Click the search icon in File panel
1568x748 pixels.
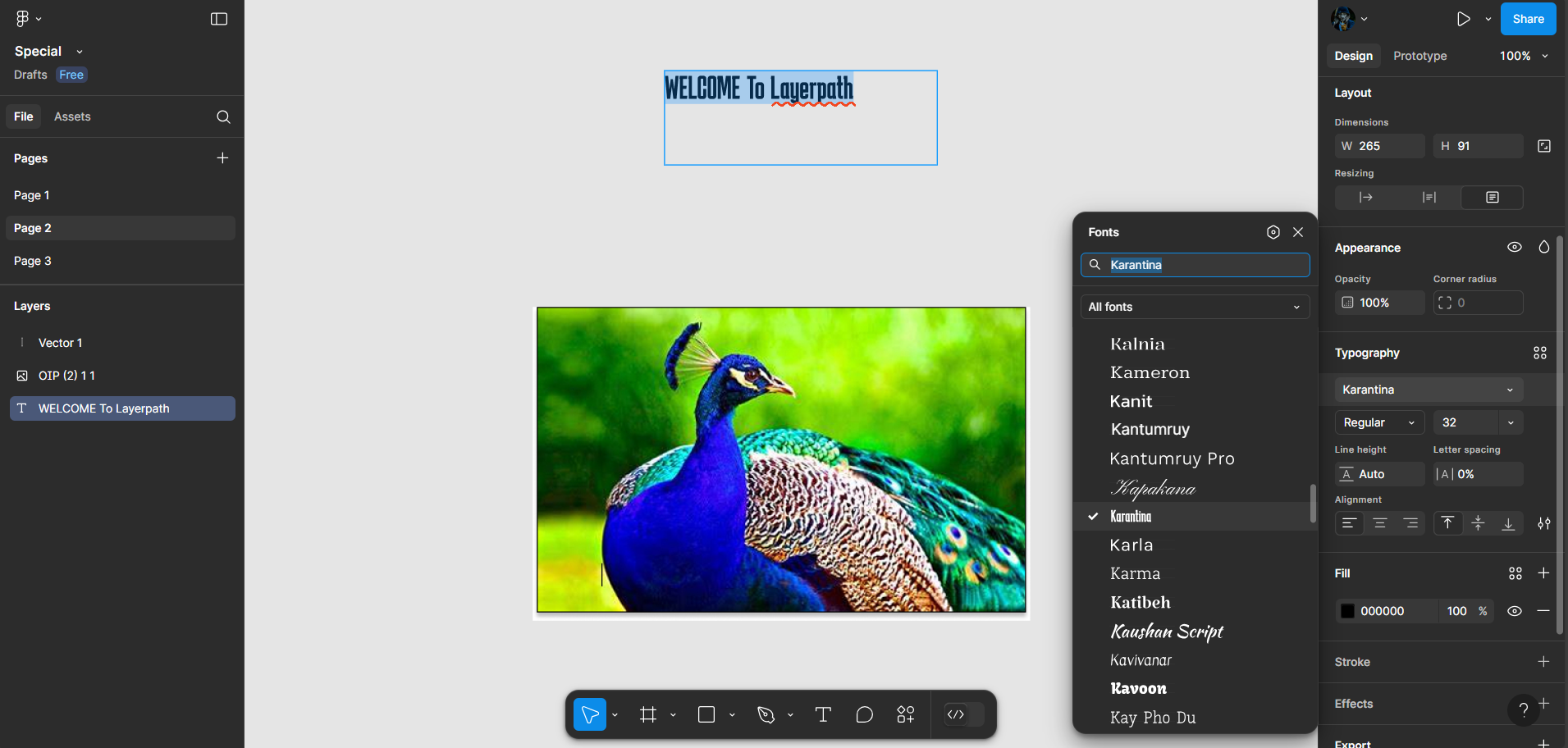(223, 116)
